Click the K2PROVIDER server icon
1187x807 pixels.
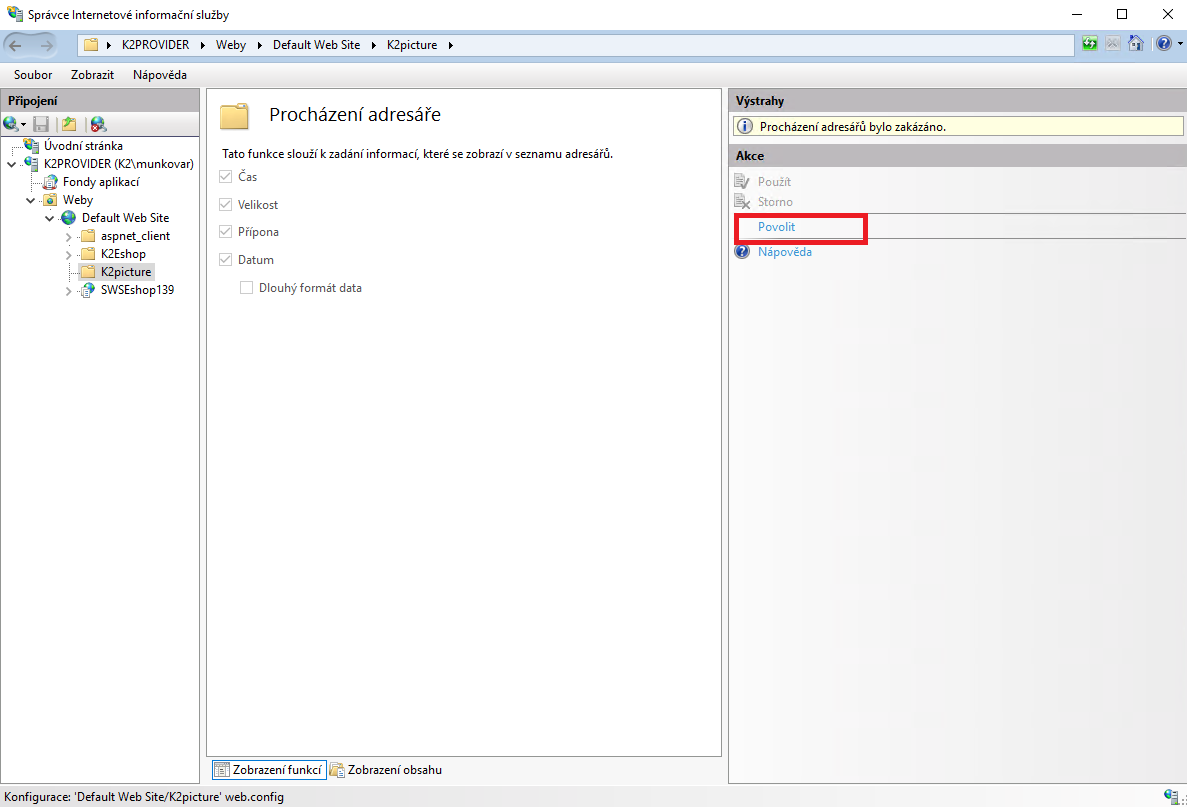click(x=31, y=164)
